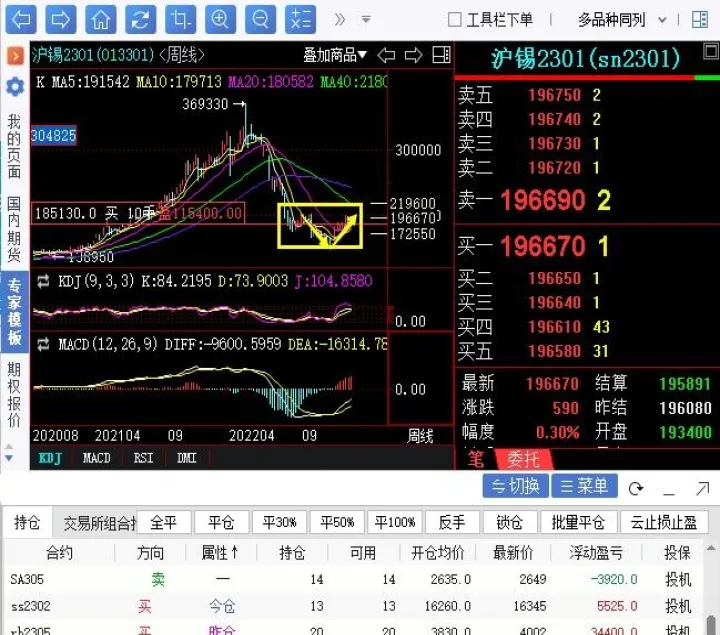Viewport: 720px width, 635px height.
Task: Select the 交易所组合持仓 tab
Action: click(x=99, y=523)
